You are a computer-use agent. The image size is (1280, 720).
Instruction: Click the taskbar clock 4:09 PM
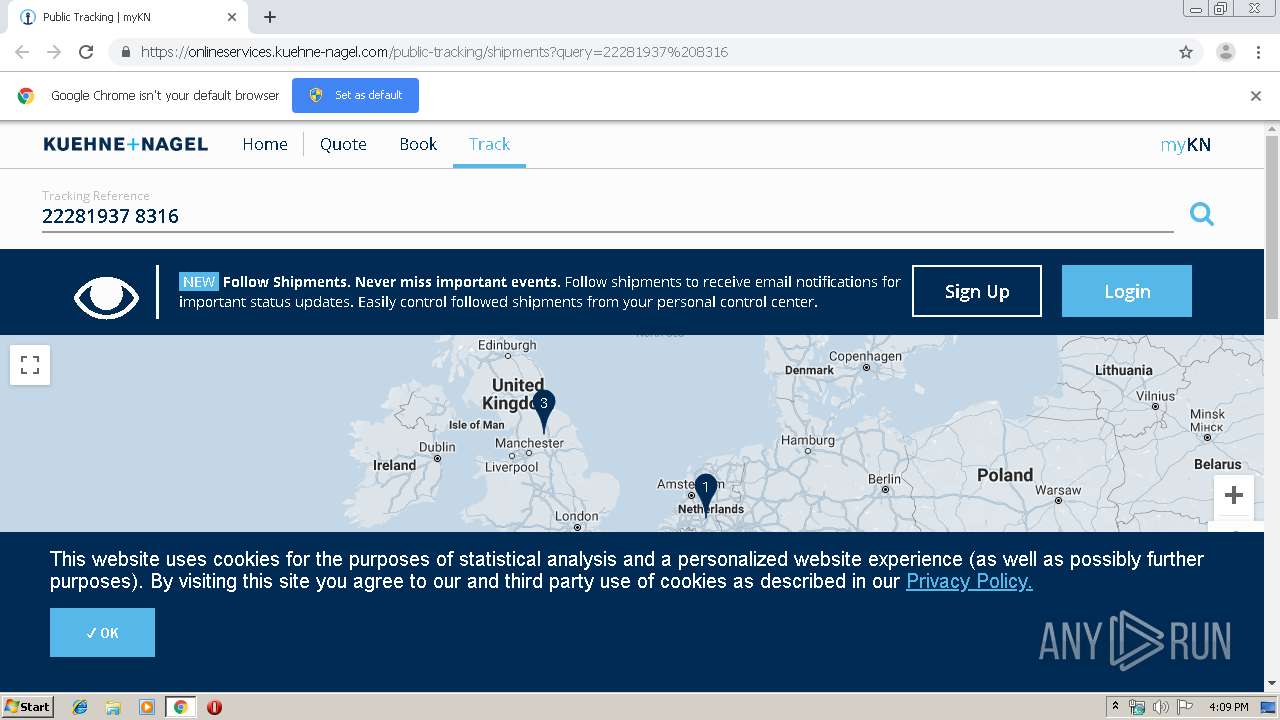pos(1228,707)
